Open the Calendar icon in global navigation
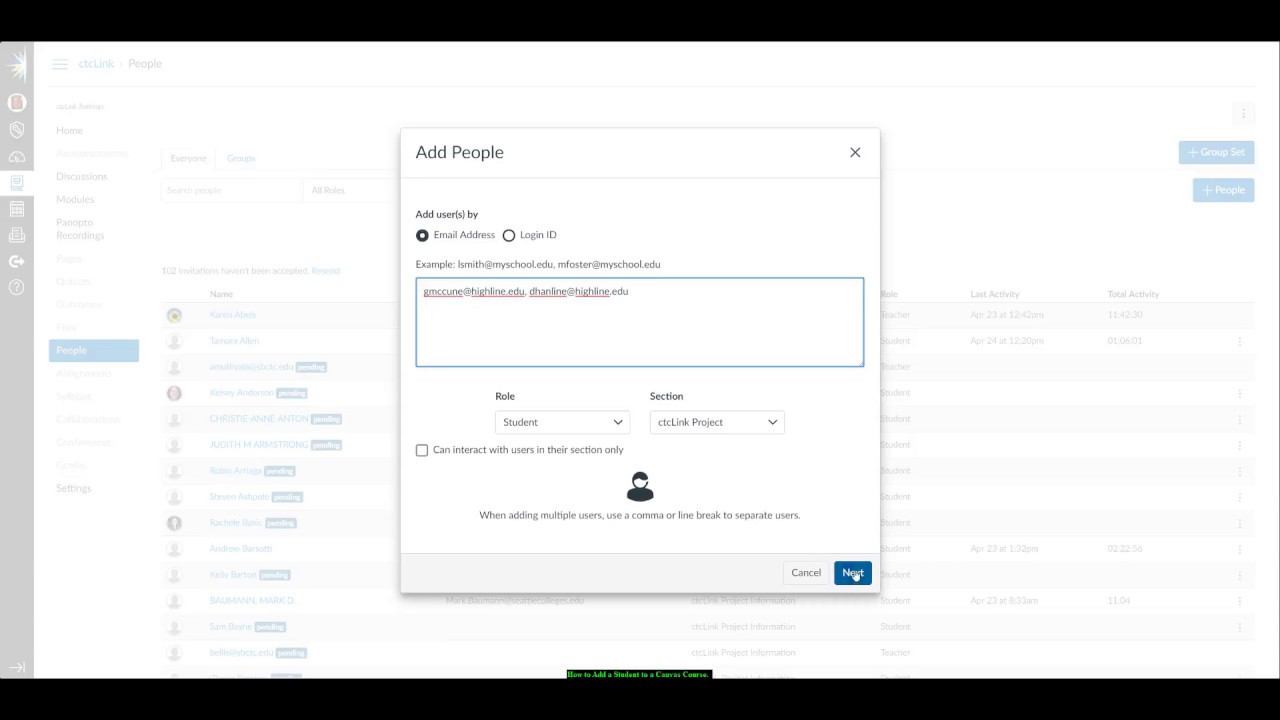This screenshot has width=1280, height=720. coord(17,209)
